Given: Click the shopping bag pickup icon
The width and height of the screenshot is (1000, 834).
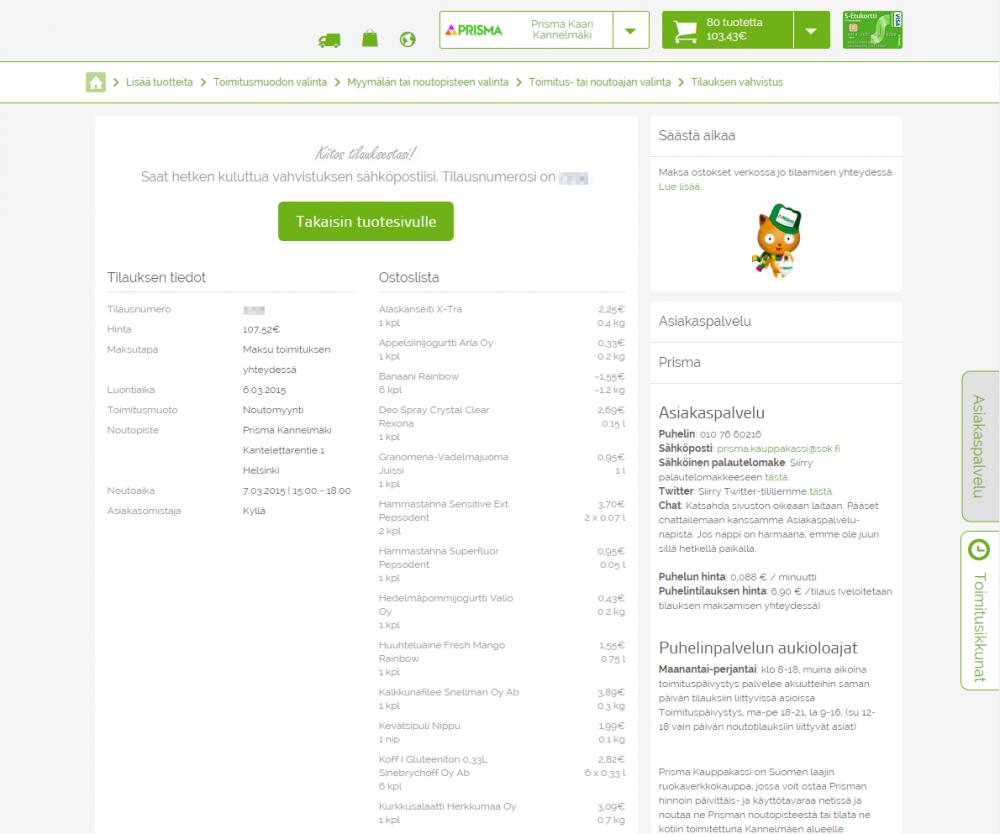Looking at the screenshot, I should click(370, 38).
